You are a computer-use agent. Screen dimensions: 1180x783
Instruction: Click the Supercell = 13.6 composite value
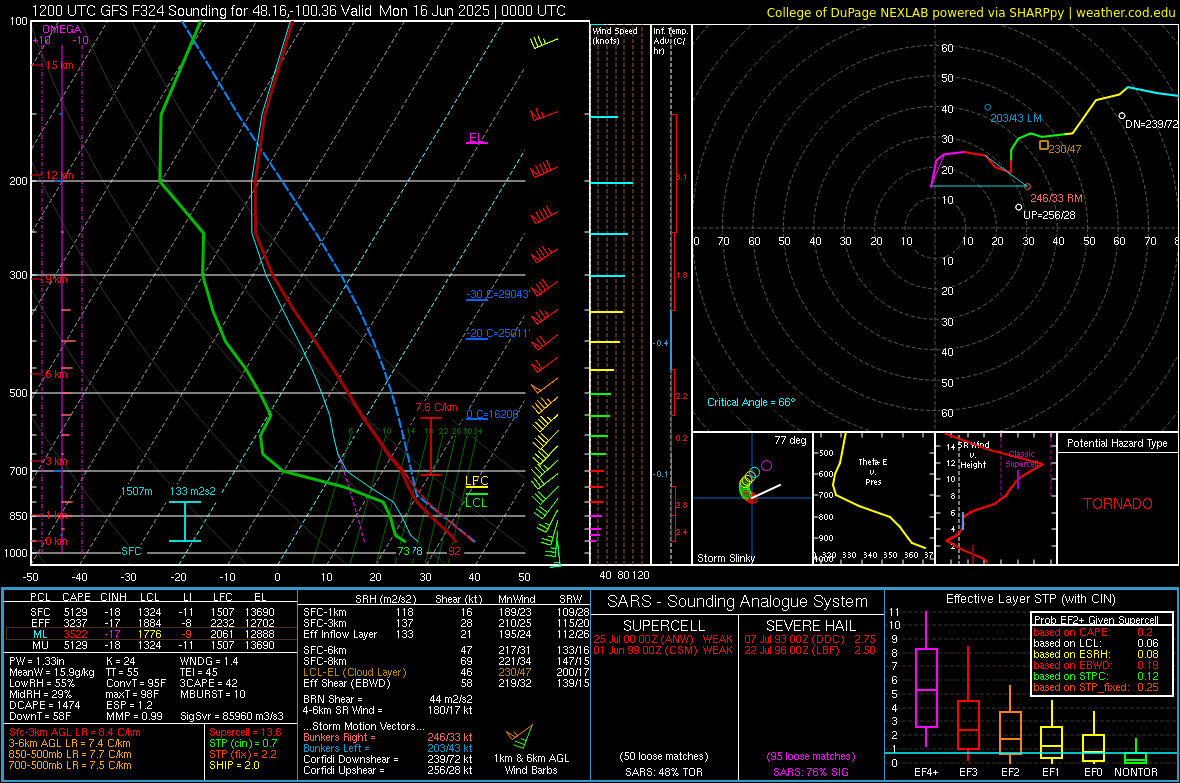click(x=245, y=732)
